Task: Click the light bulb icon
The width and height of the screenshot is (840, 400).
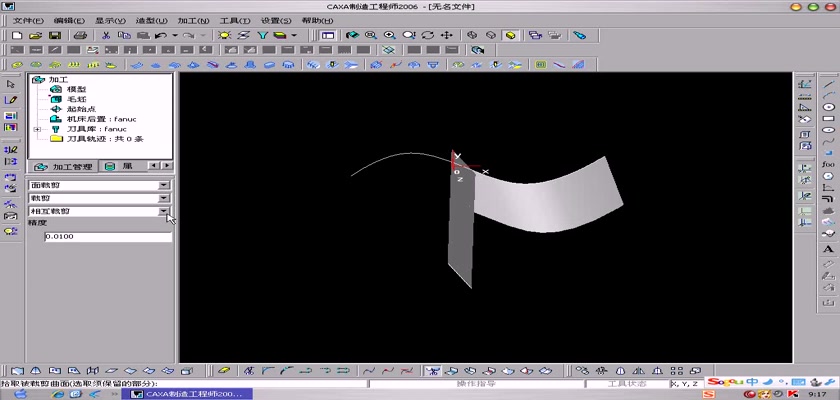Action: (224, 35)
